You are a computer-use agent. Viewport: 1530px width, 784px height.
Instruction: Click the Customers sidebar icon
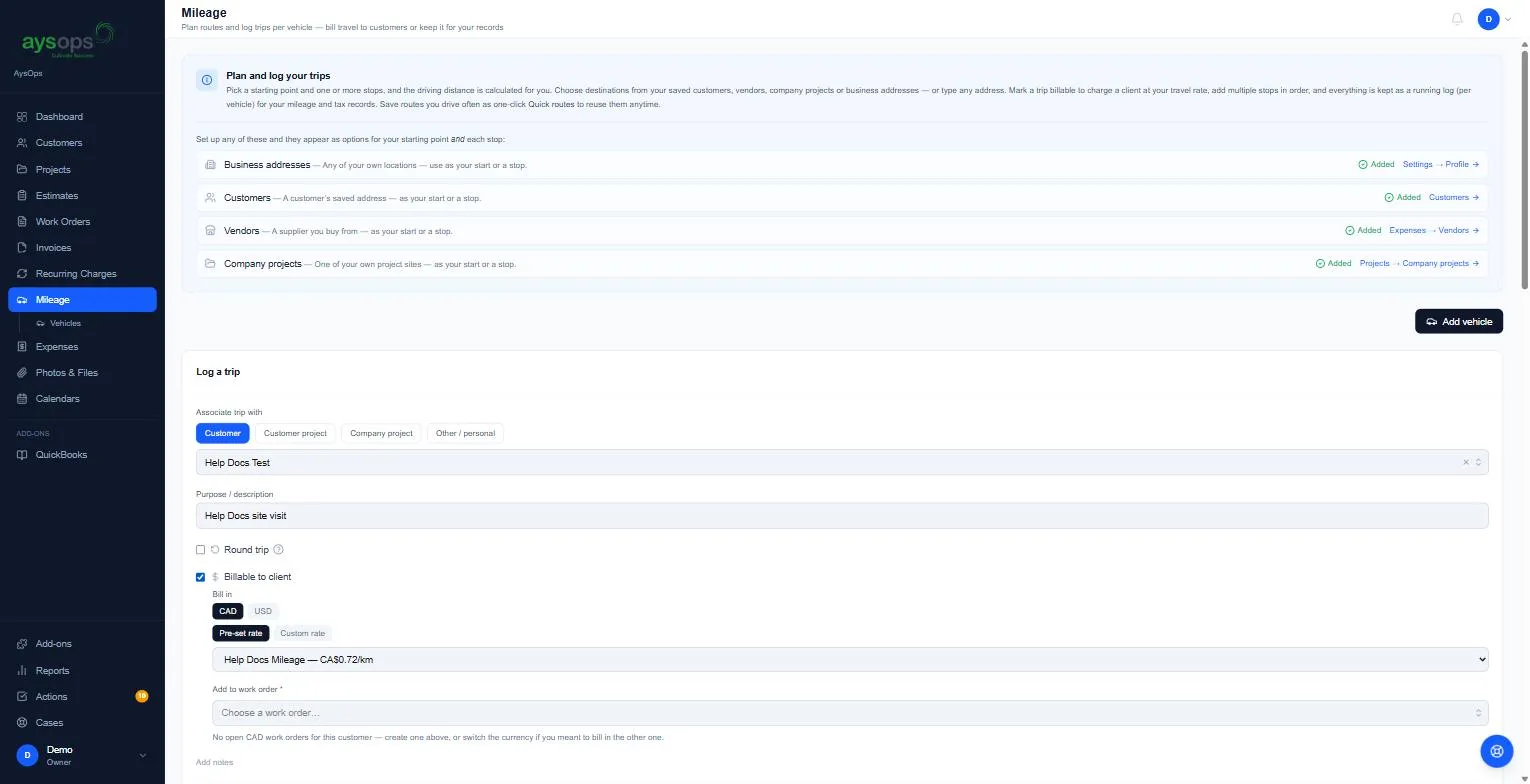[x=22, y=143]
